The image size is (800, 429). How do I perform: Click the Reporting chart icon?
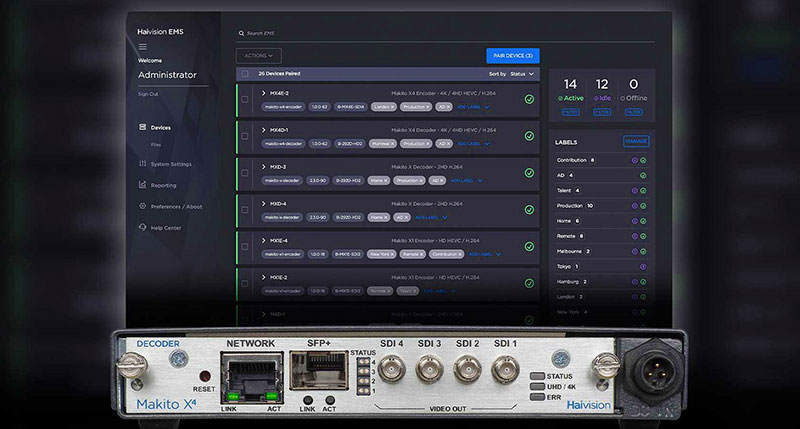[142, 185]
